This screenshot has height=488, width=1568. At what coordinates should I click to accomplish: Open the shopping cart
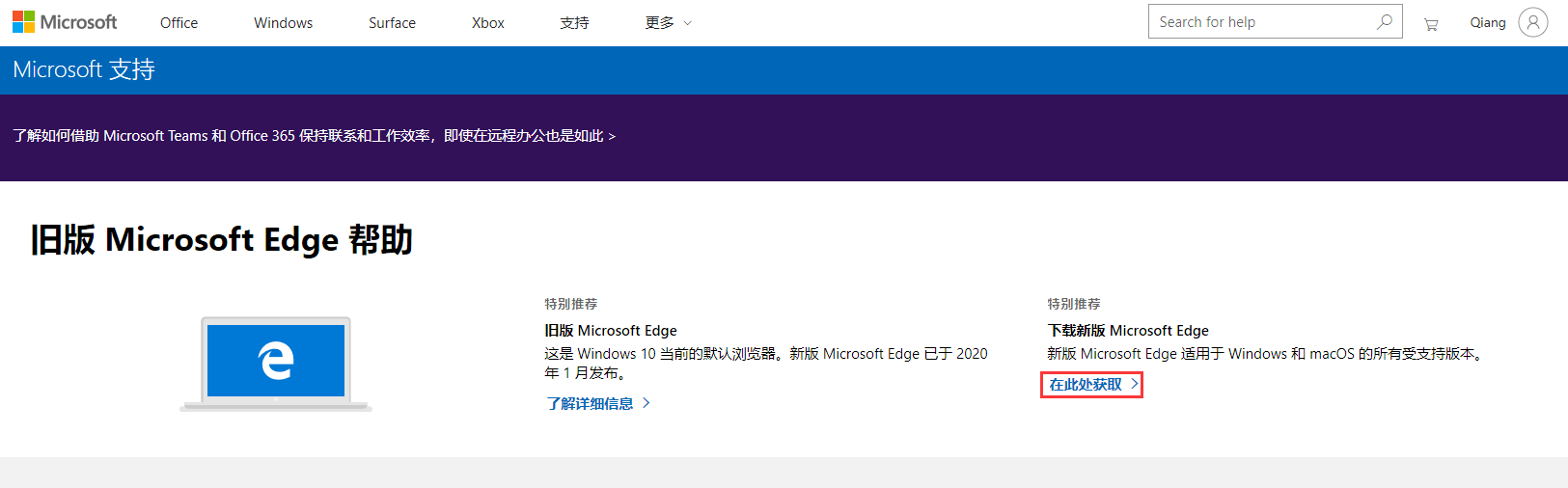1431,24
